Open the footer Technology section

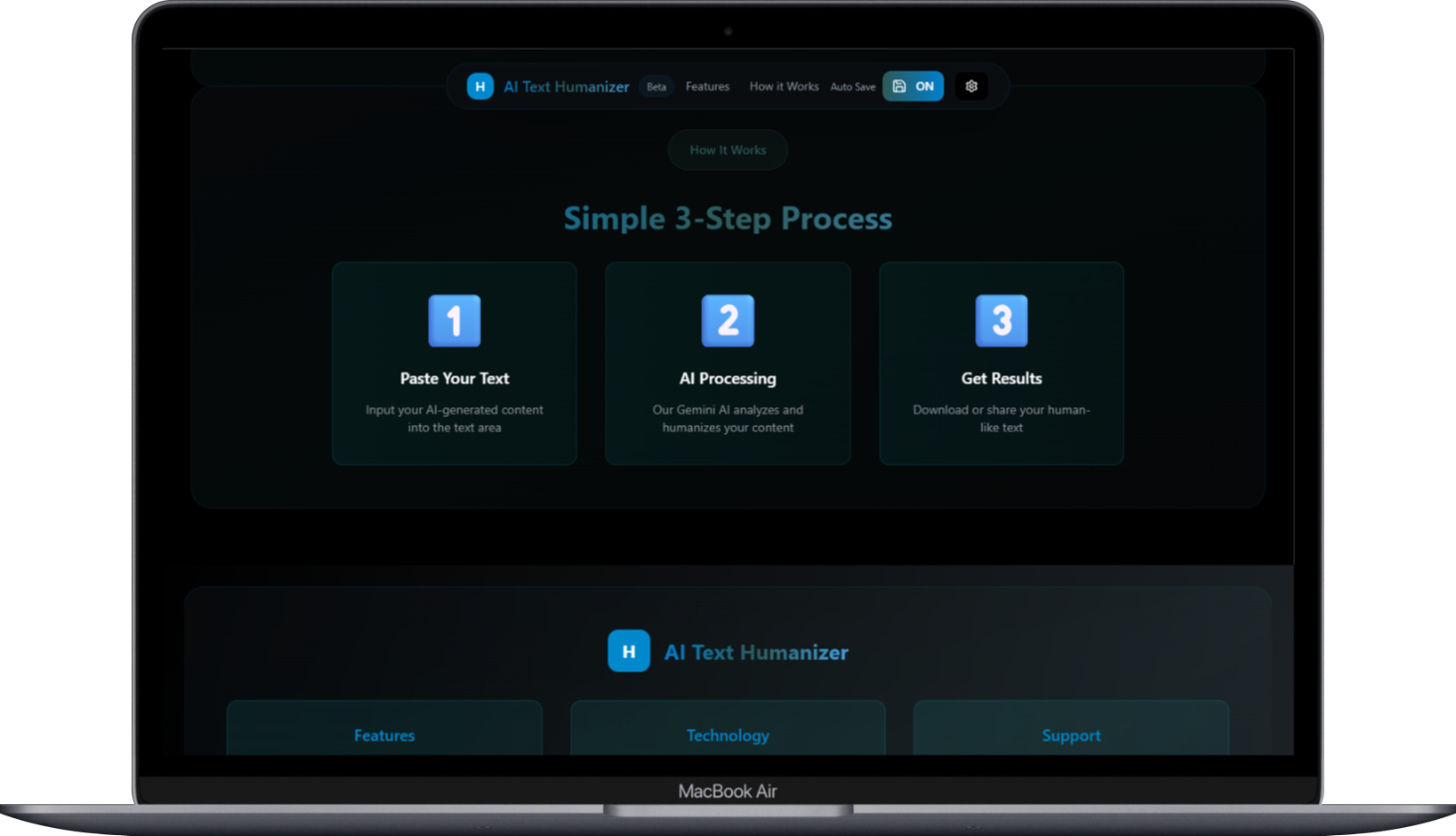(x=728, y=735)
